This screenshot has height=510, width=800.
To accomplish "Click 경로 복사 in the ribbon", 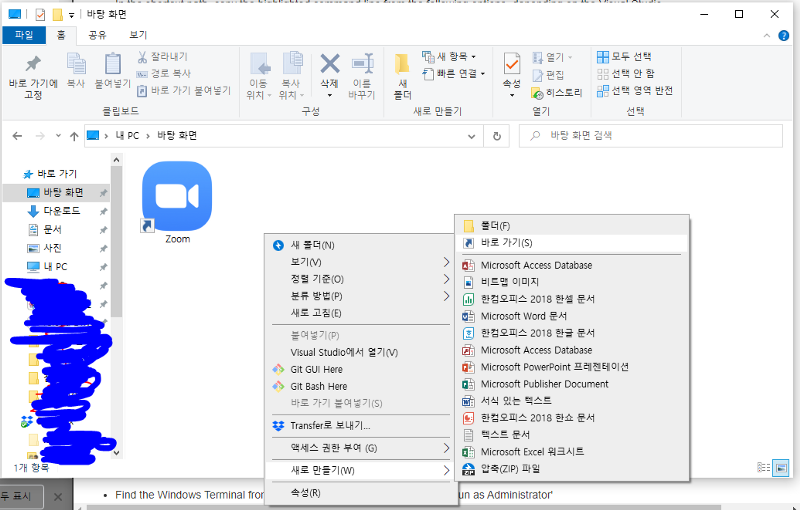I will coord(163,73).
